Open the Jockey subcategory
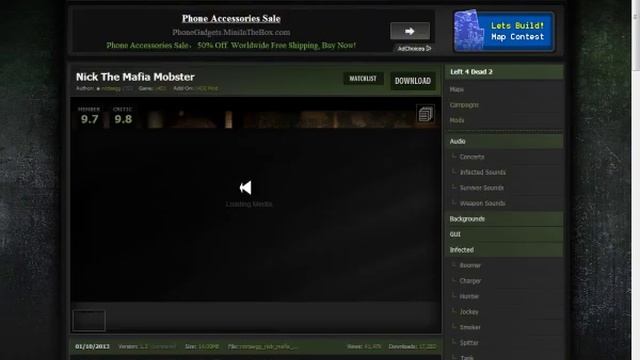The width and height of the screenshot is (640, 360). pyautogui.click(x=469, y=312)
